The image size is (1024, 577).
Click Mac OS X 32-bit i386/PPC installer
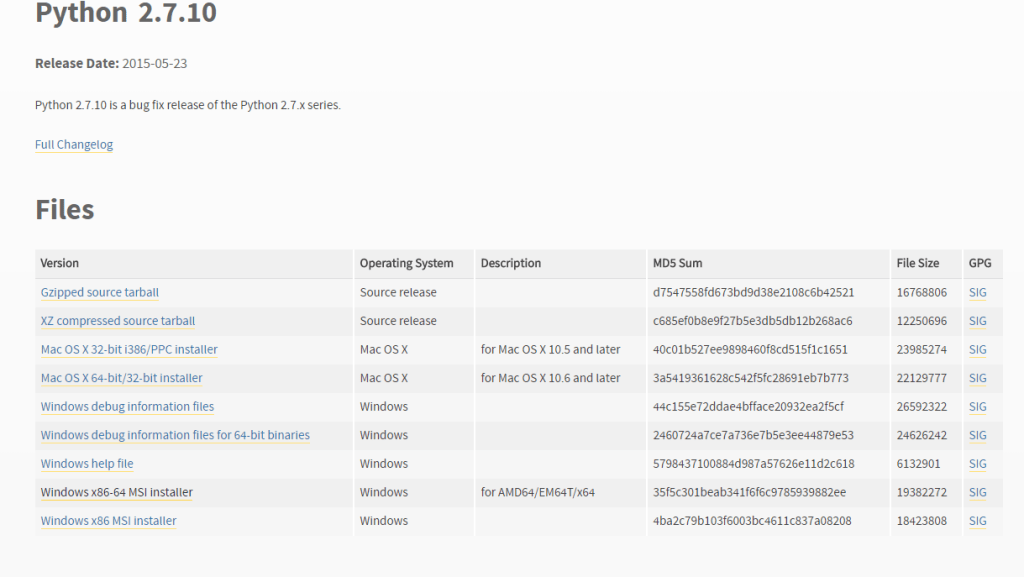click(129, 349)
